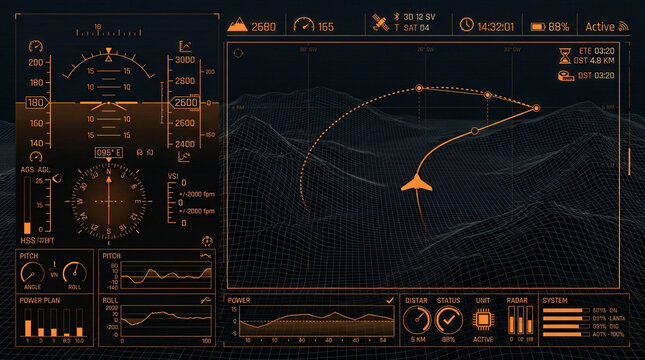The height and width of the screenshot is (360, 645).
Task: Click the checkmark in the POWER panel
Action: click(x=390, y=300)
